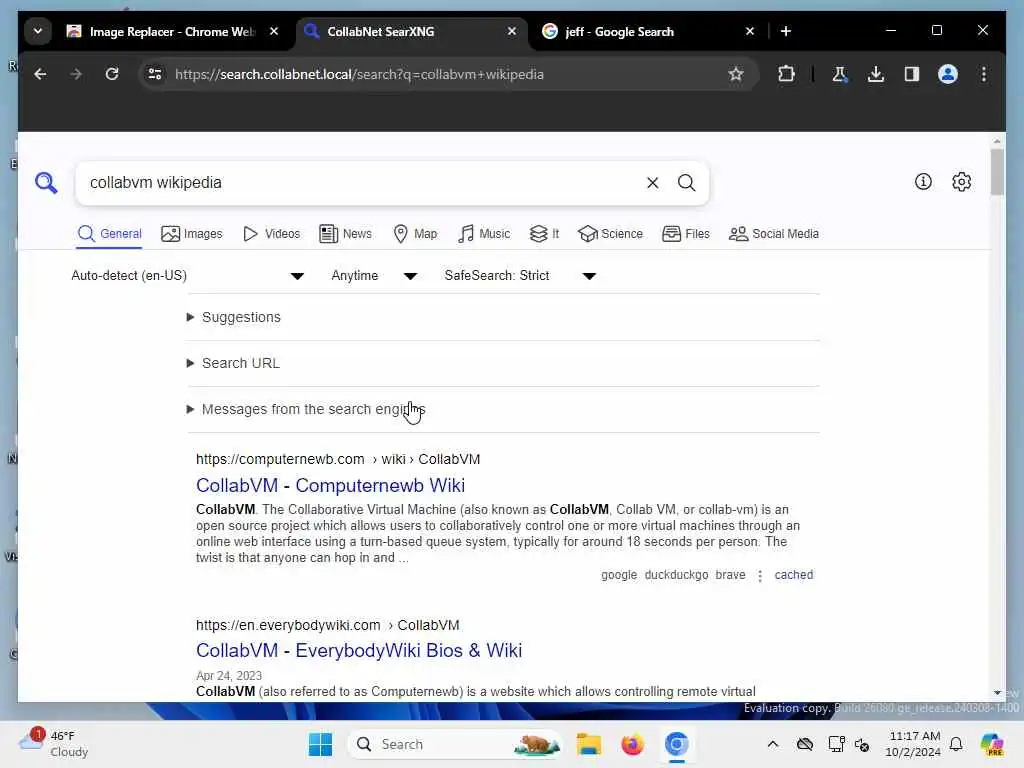The width and height of the screenshot is (1024, 768).
Task: Click the computernewb.com result URL
Action: pos(338,459)
